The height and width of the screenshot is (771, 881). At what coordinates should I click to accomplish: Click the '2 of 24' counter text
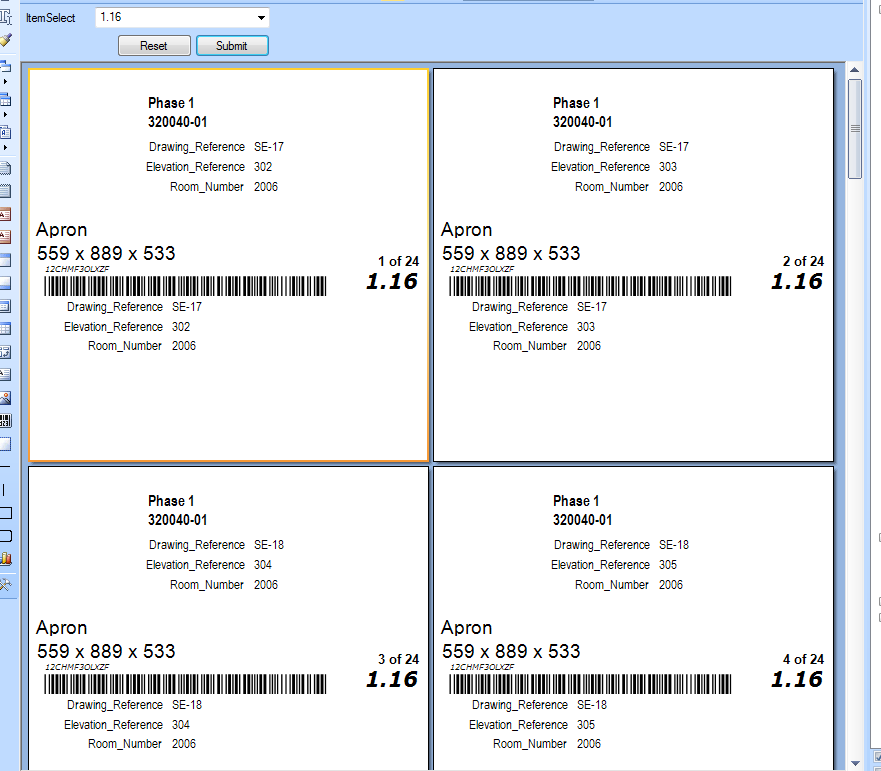[x=803, y=261]
